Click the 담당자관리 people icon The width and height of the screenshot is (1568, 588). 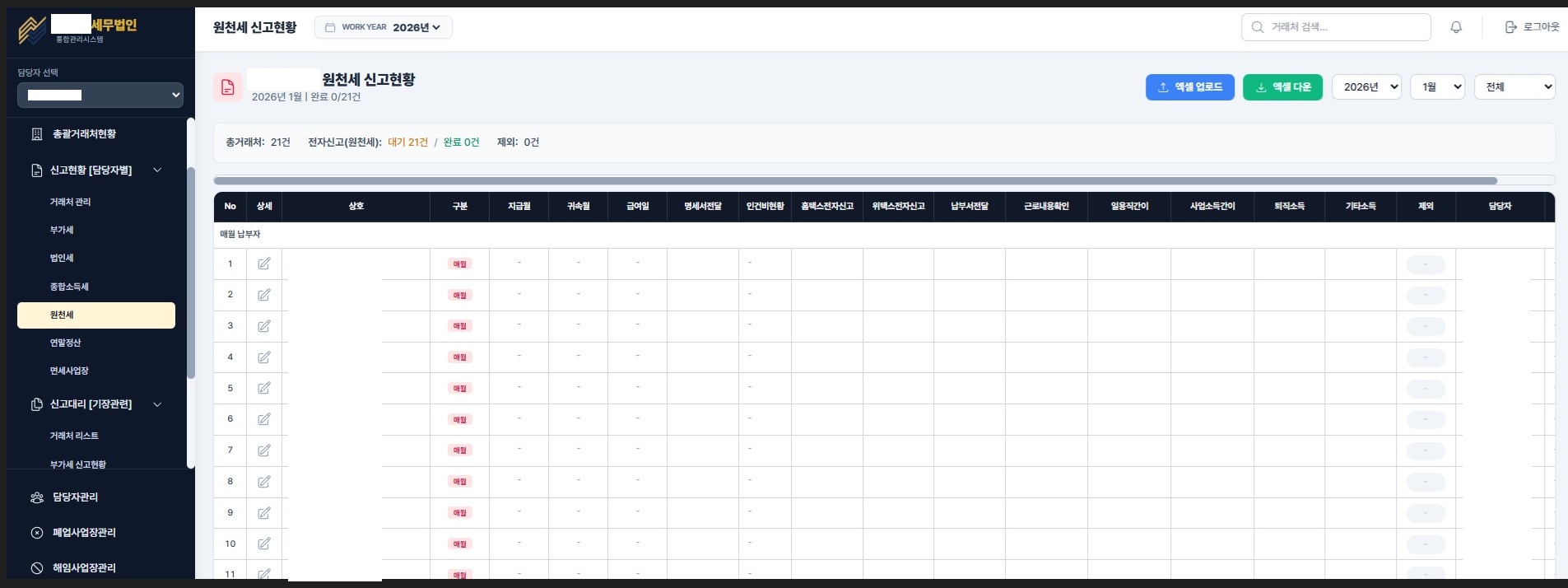pos(37,497)
